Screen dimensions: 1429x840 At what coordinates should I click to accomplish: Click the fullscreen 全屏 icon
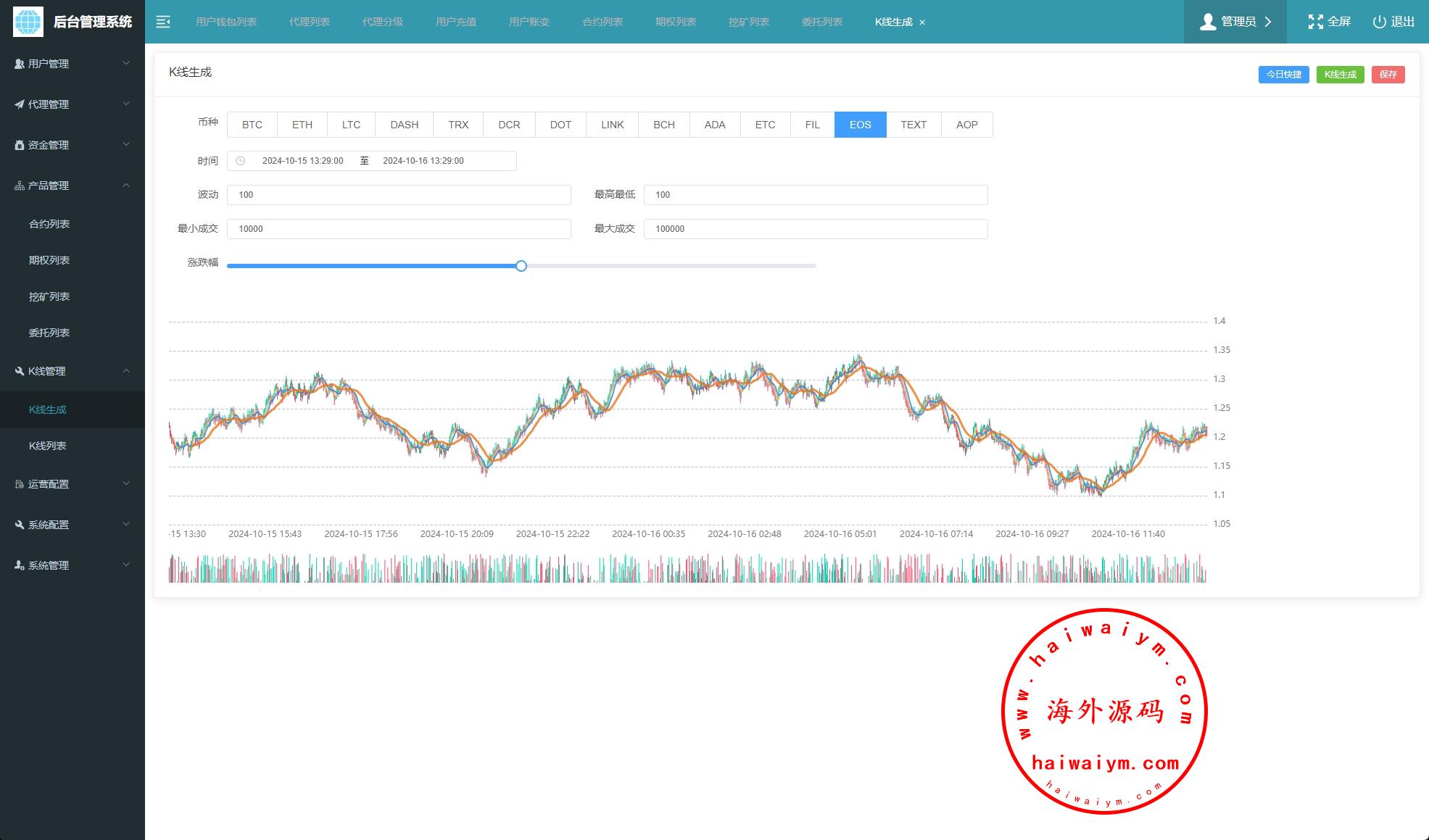[1315, 22]
